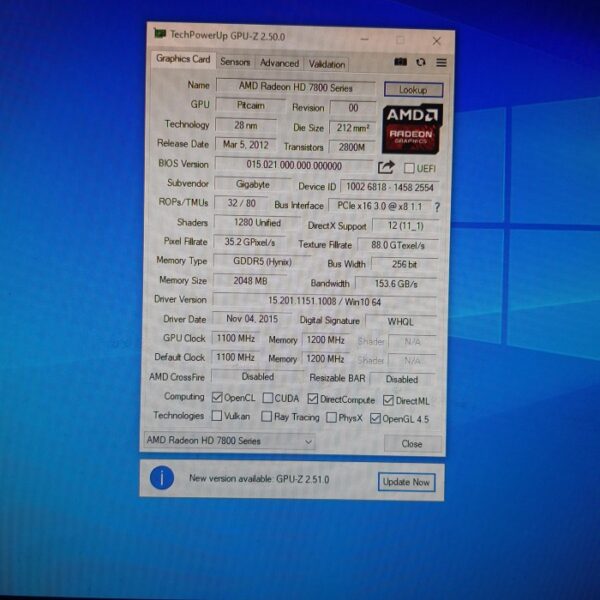
Task: Minimize the GPU-Z window
Action: coord(365,39)
